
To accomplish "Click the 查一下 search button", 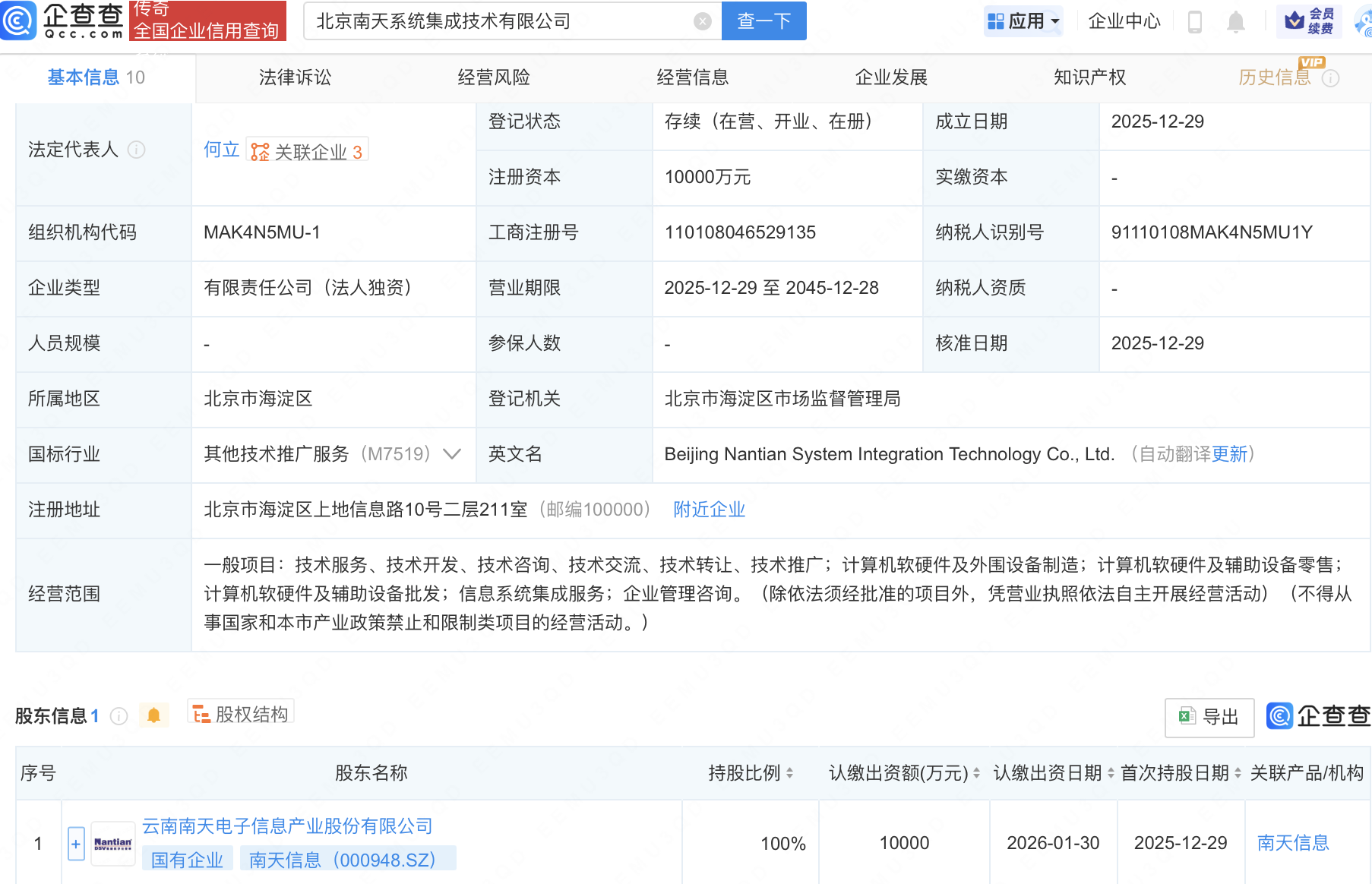I will point(763,21).
